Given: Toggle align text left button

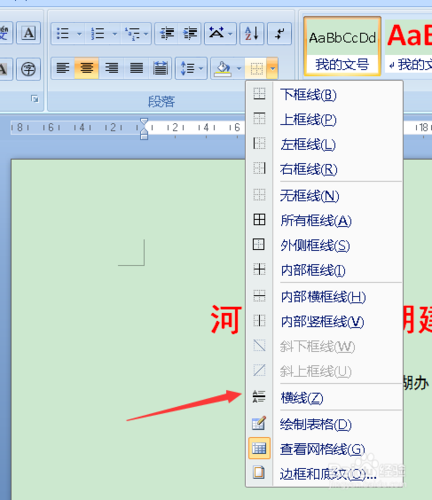Looking at the screenshot, I should click(x=63, y=68).
